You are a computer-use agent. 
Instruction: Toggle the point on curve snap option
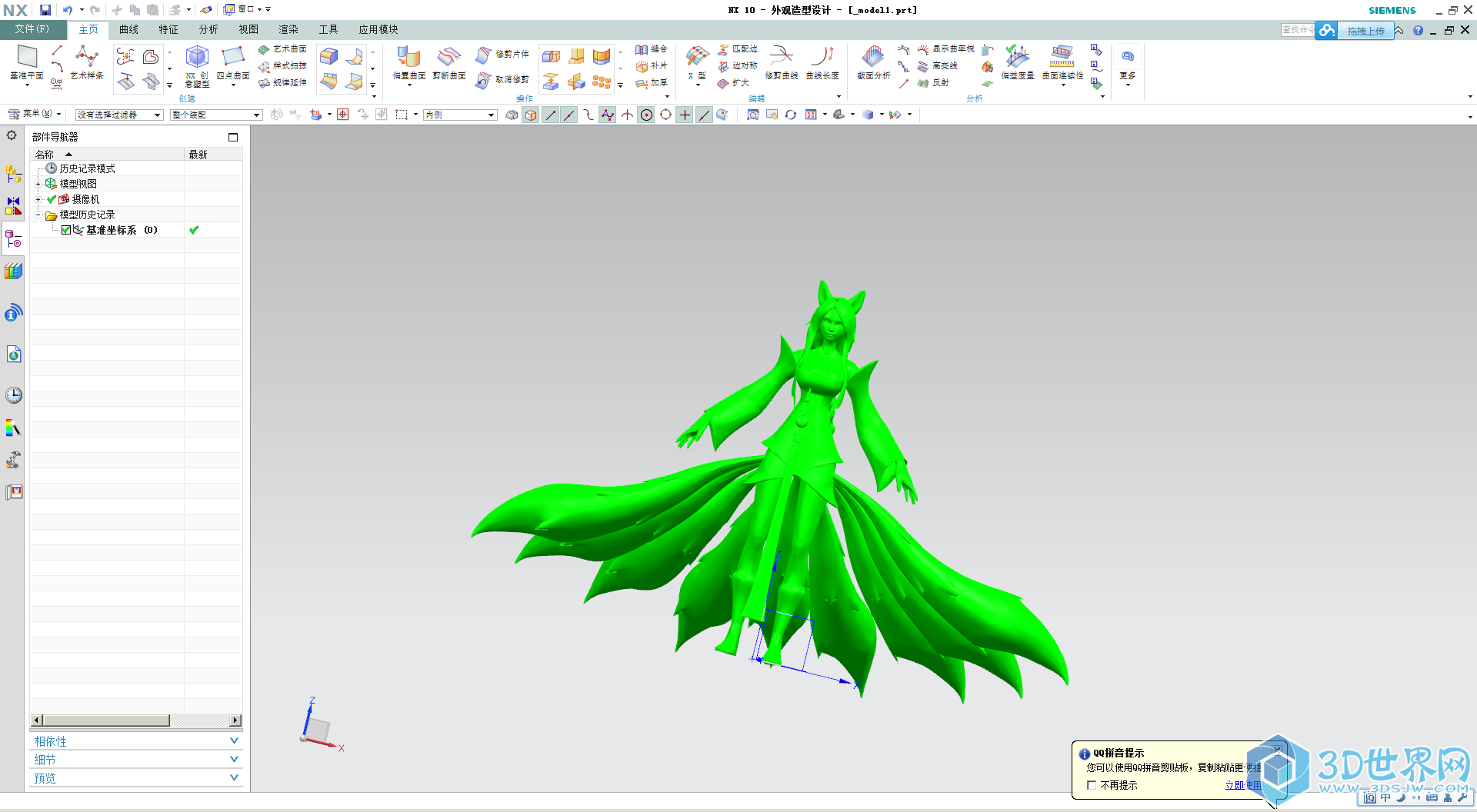(x=704, y=115)
